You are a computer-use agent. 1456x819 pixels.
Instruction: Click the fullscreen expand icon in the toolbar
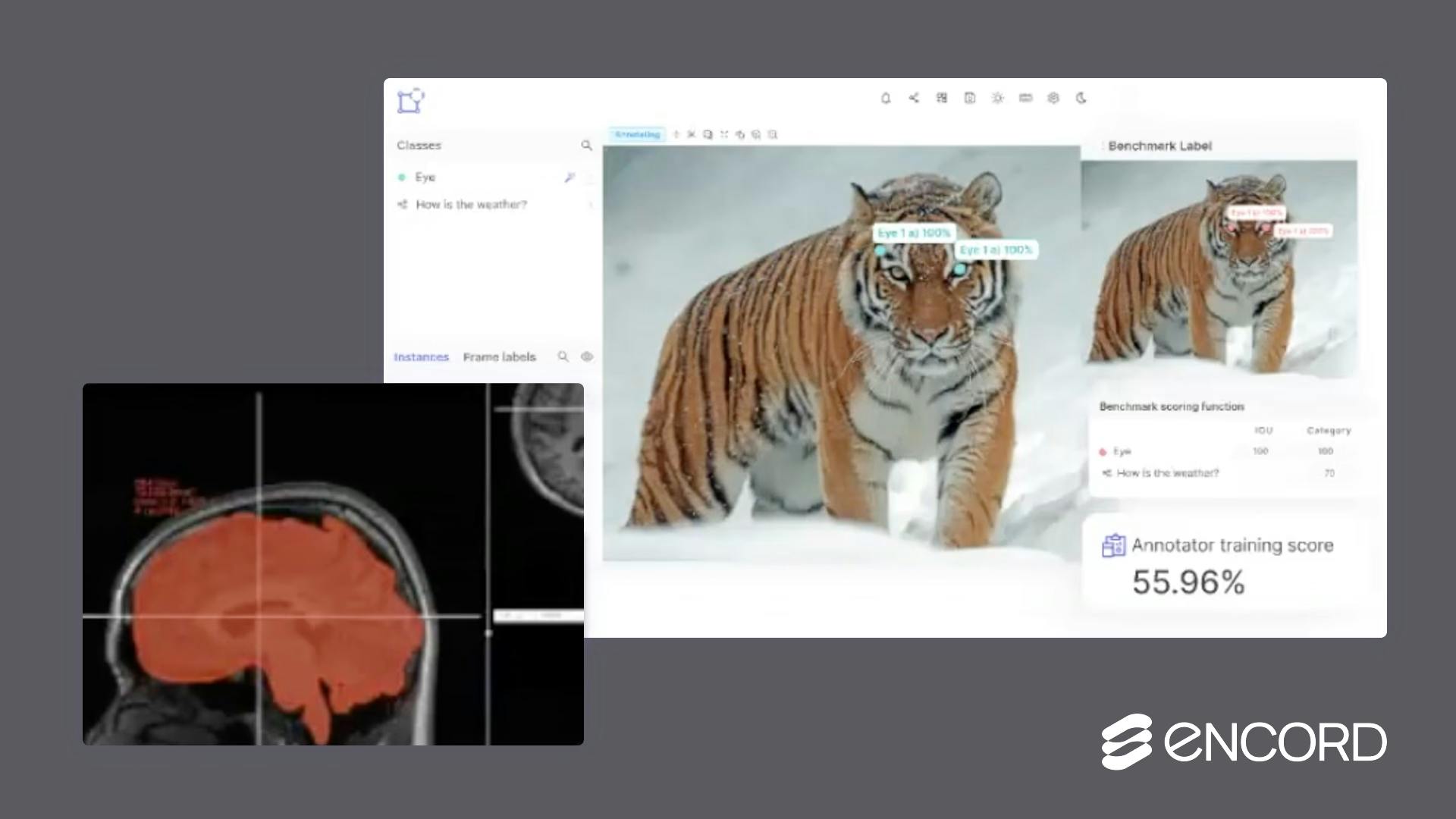(x=724, y=135)
